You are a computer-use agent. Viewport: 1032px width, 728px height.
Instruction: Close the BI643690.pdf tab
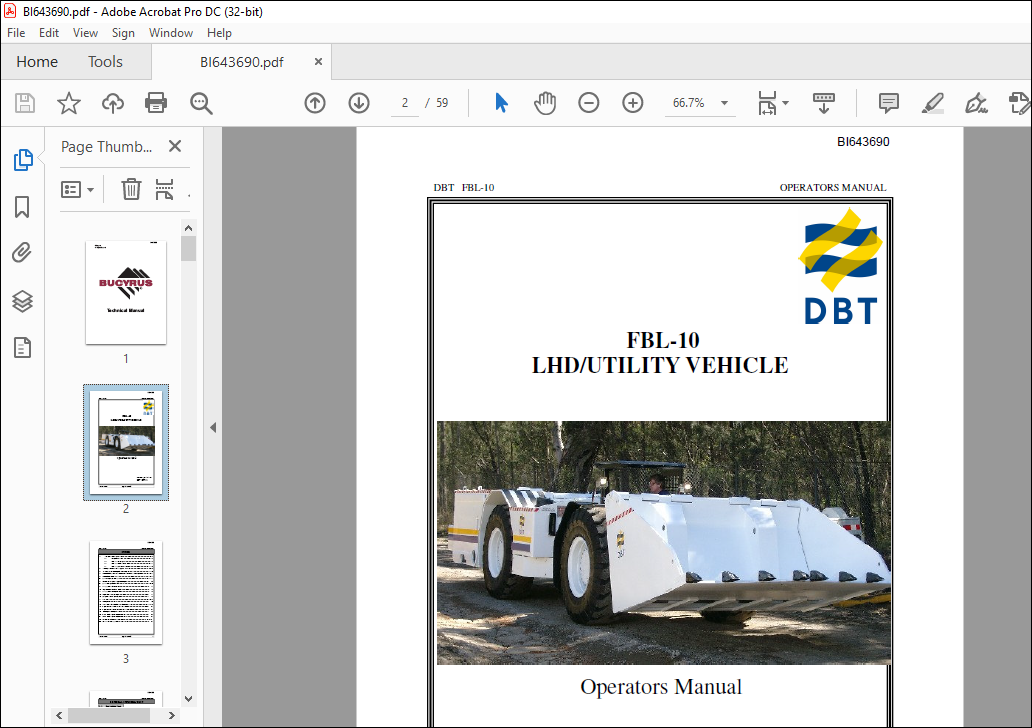point(319,61)
